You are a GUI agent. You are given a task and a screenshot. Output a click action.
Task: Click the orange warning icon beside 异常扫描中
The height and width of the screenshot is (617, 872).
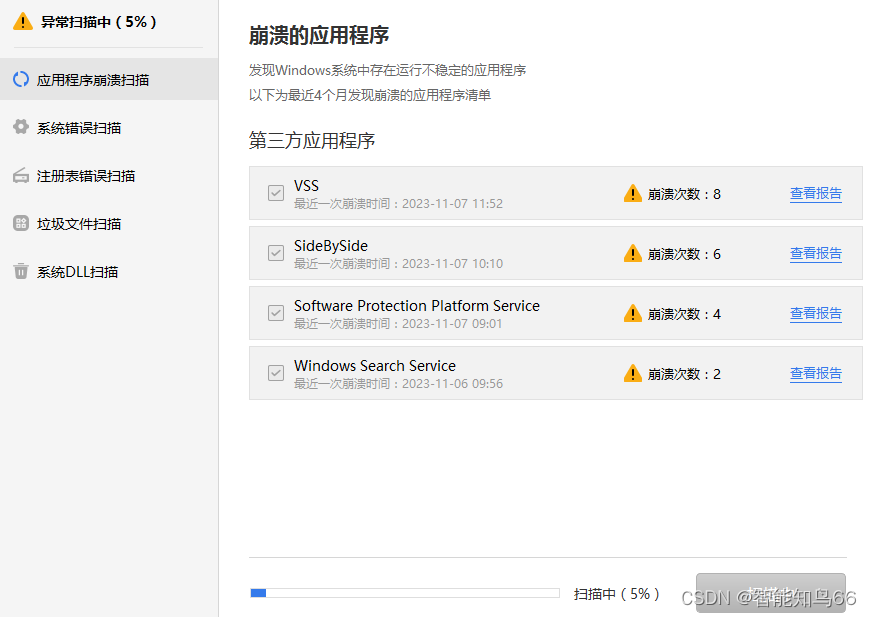tap(23, 22)
